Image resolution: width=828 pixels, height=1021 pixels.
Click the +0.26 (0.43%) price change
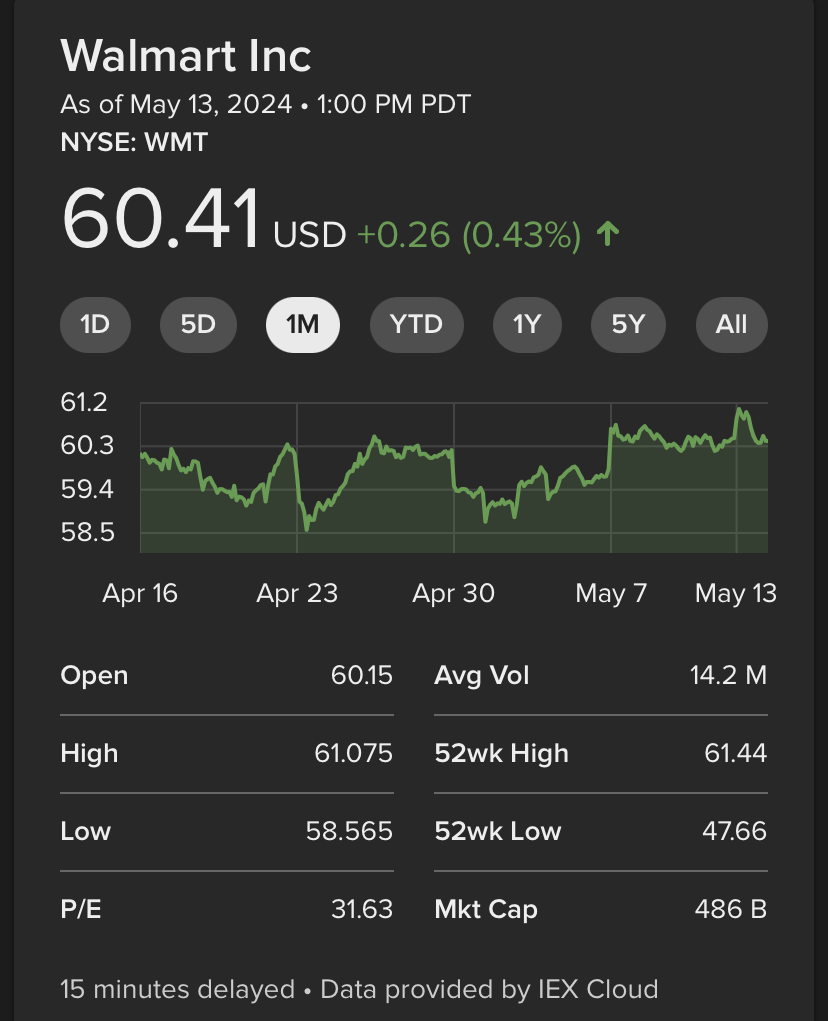[469, 235]
